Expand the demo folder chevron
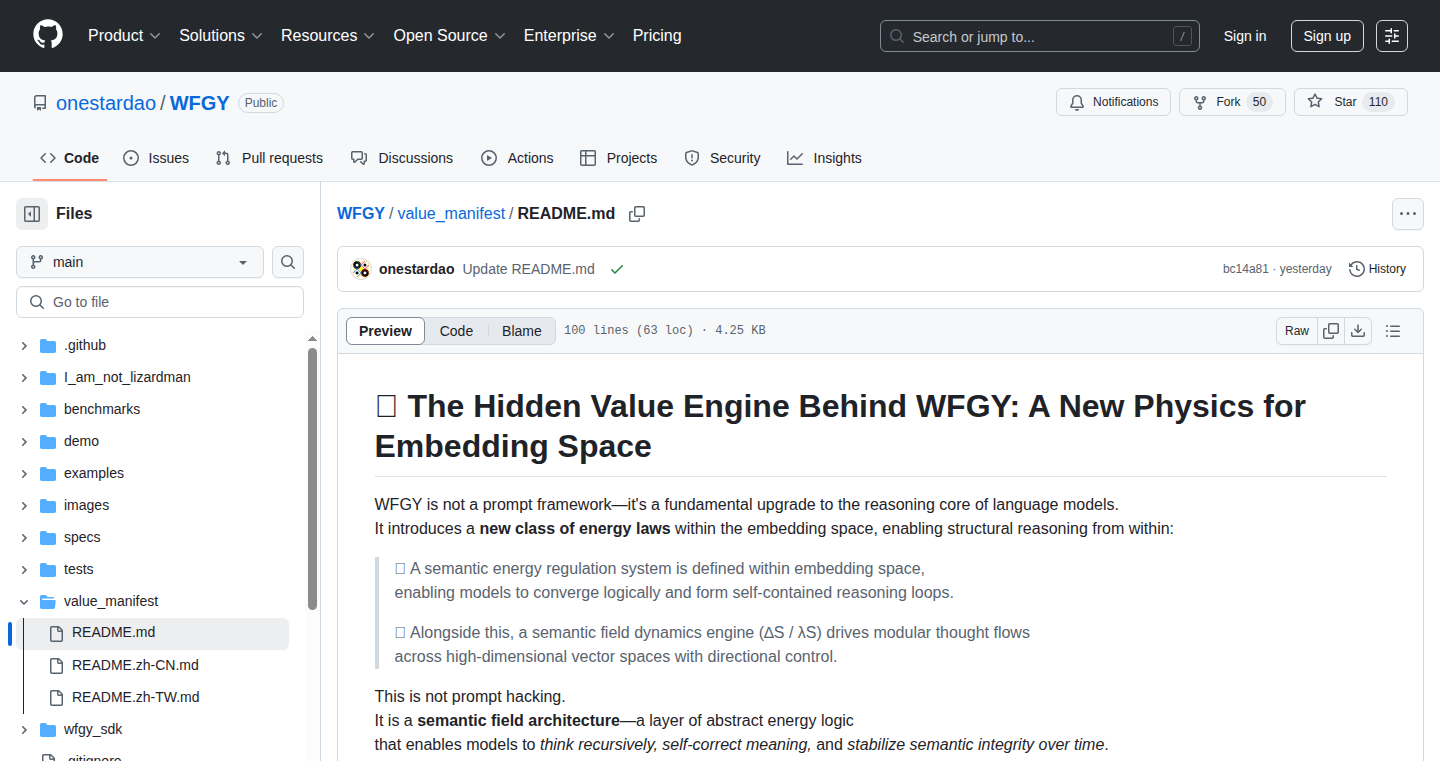1440x761 pixels. tap(24, 442)
